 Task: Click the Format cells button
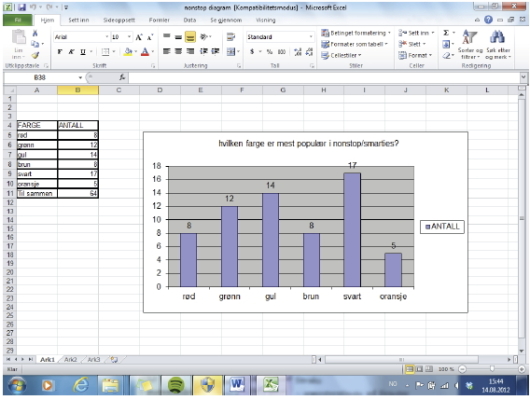pos(415,55)
